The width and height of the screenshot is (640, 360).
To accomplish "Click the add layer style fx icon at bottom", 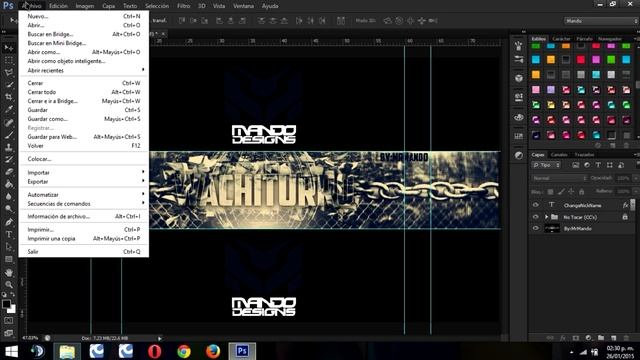I will (563, 338).
